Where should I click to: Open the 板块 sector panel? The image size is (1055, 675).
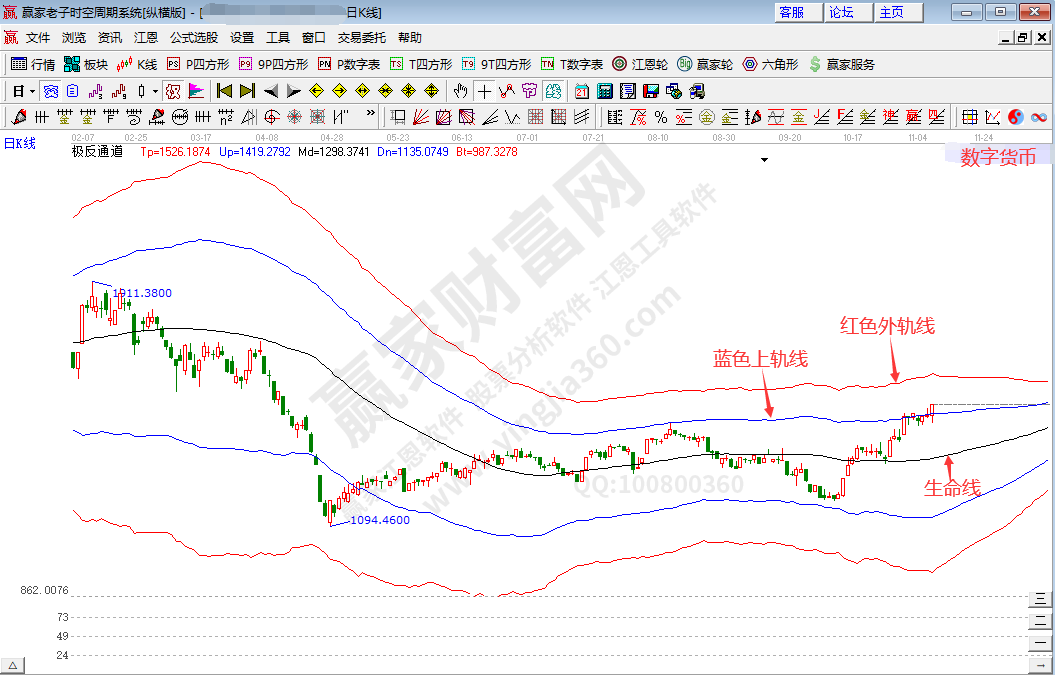click(85, 64)
